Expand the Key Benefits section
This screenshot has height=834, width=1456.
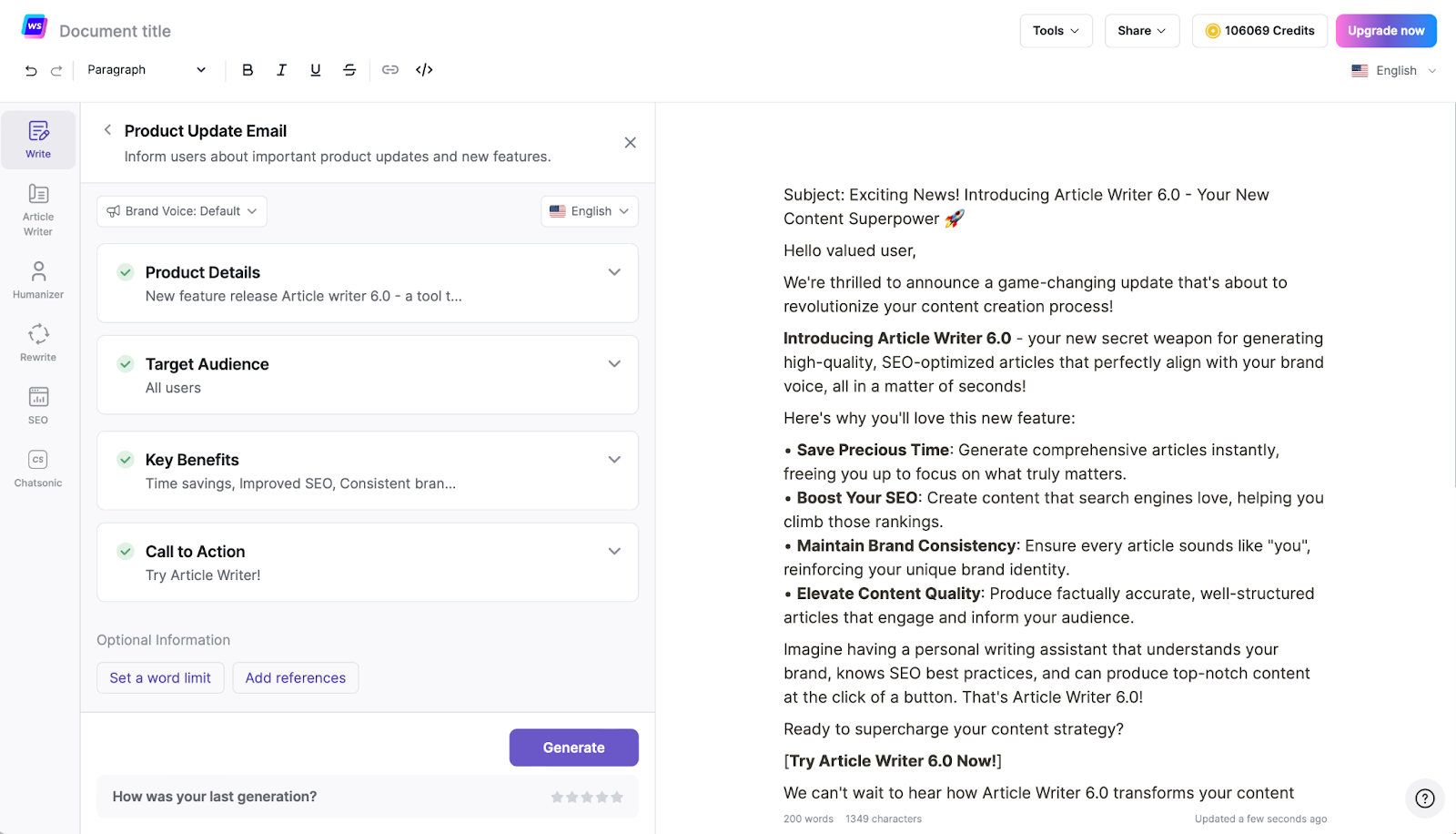[x=614, y=460]
